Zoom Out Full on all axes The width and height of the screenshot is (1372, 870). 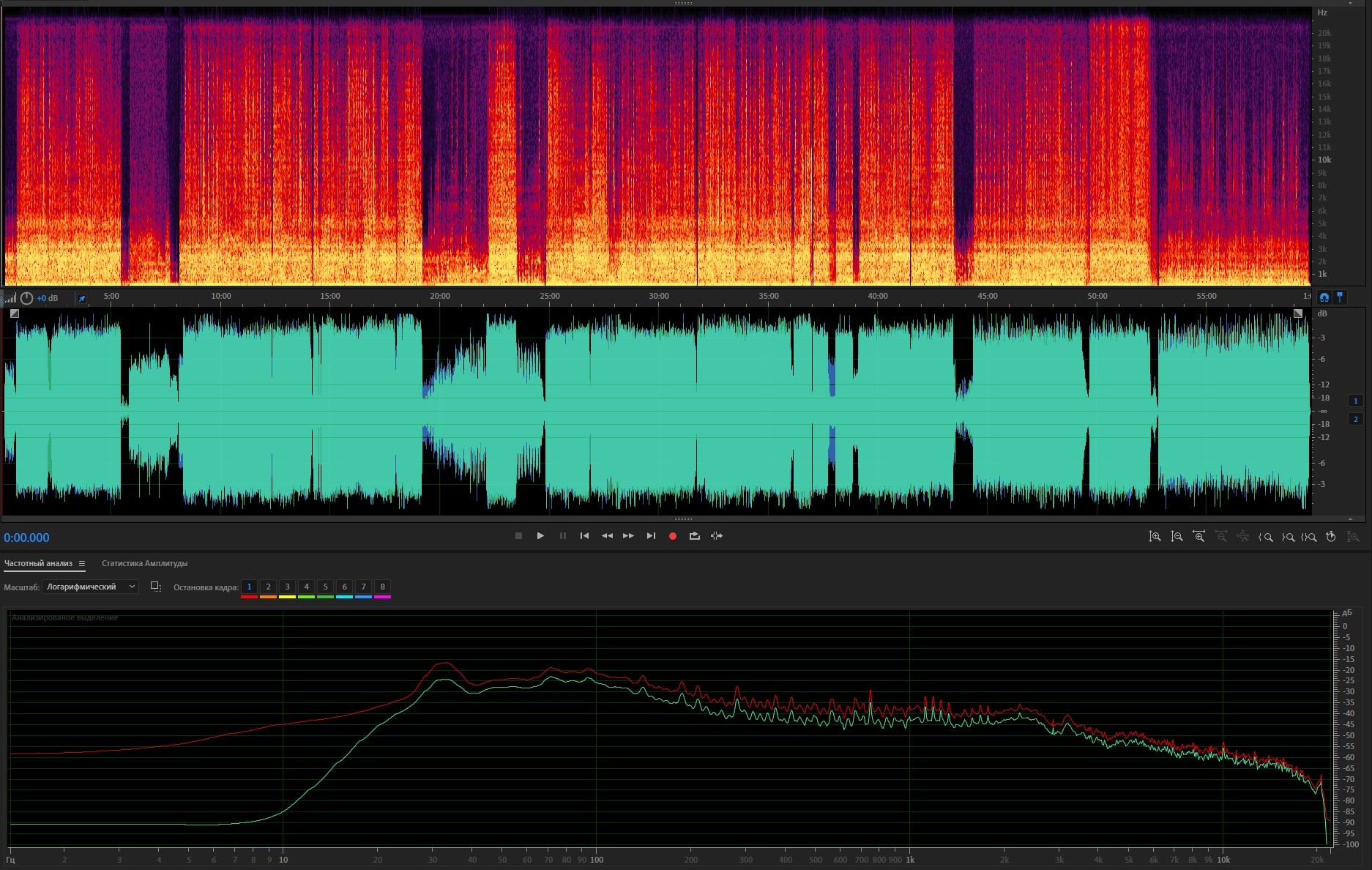1242,537
